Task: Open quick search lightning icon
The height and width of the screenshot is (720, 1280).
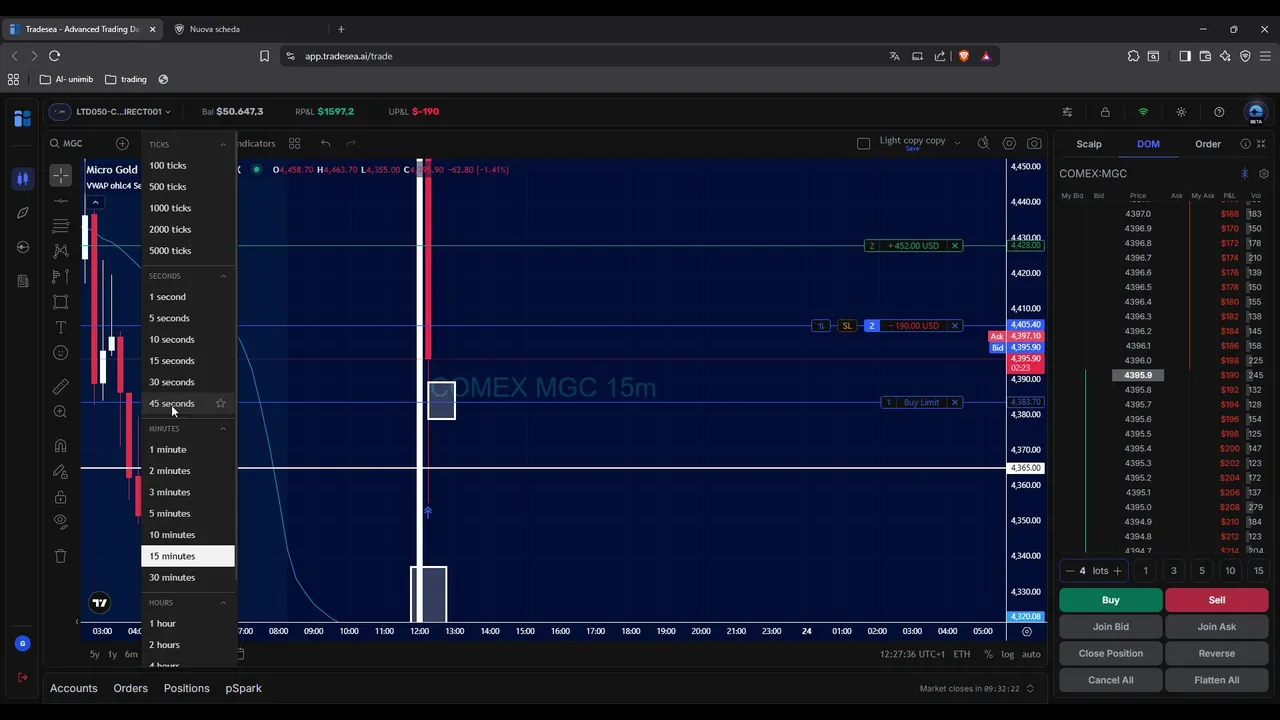Action: (983, 144)
